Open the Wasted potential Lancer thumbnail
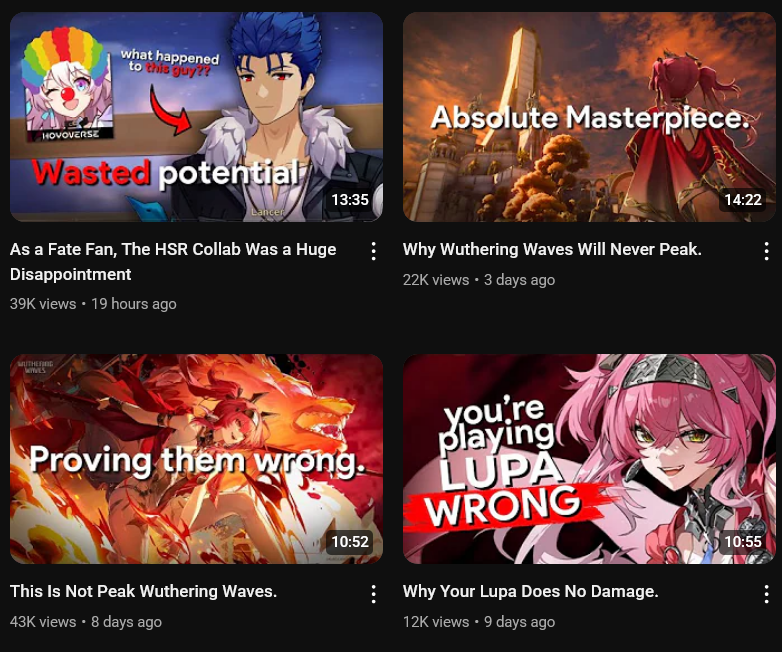Image resolution: width=782 pixels, height=652 pixels. click(196, 117)
